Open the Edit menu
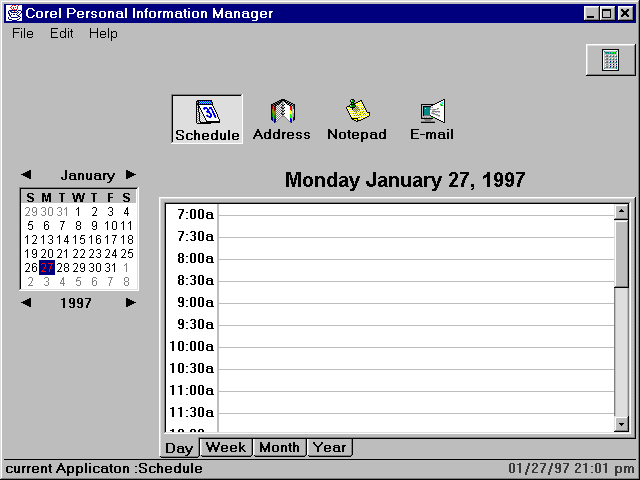The image size is (640, 480). click(62, 33)
